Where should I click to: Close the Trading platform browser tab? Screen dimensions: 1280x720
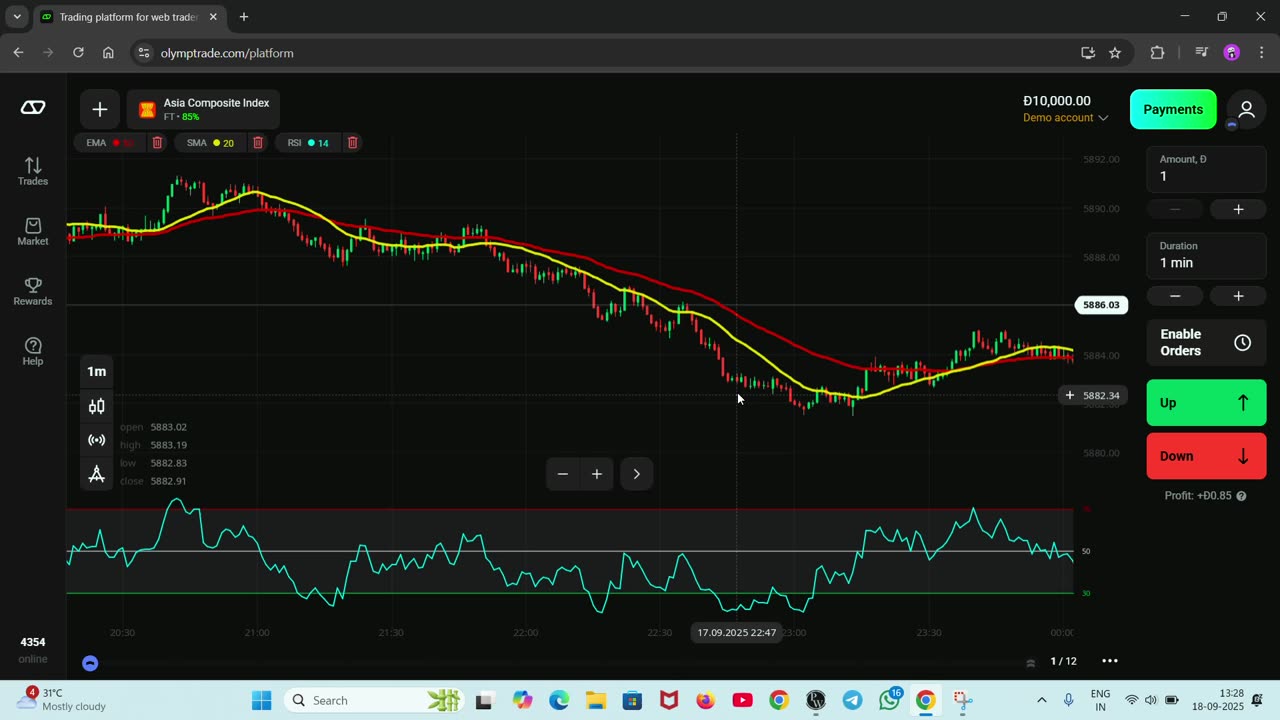tap(213, 17)
